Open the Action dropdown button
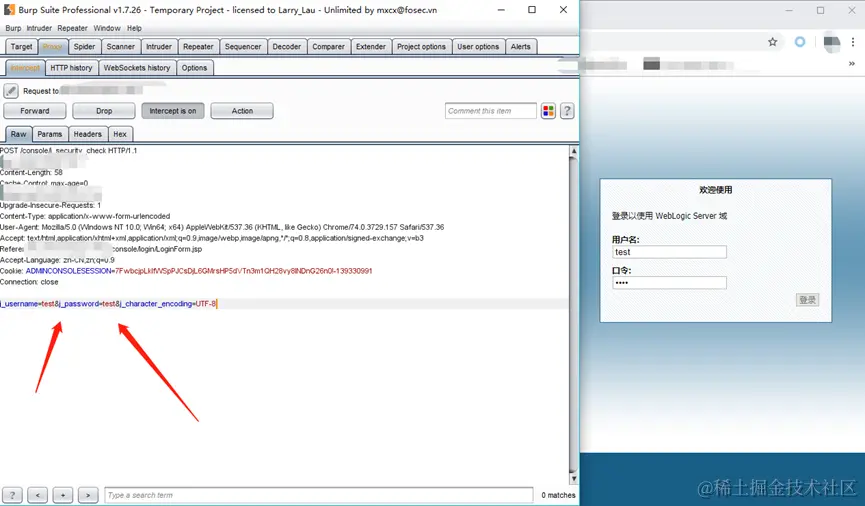Viewport: 865px width, 506px height. pos(242,111)
